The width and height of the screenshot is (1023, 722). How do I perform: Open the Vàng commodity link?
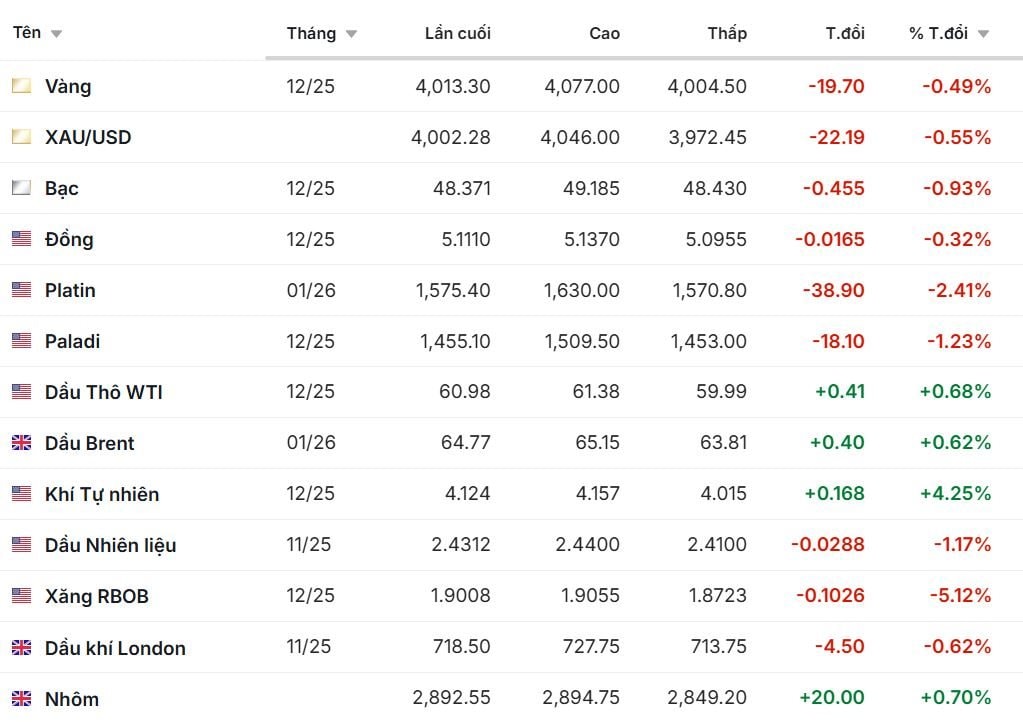click(68, 86)
